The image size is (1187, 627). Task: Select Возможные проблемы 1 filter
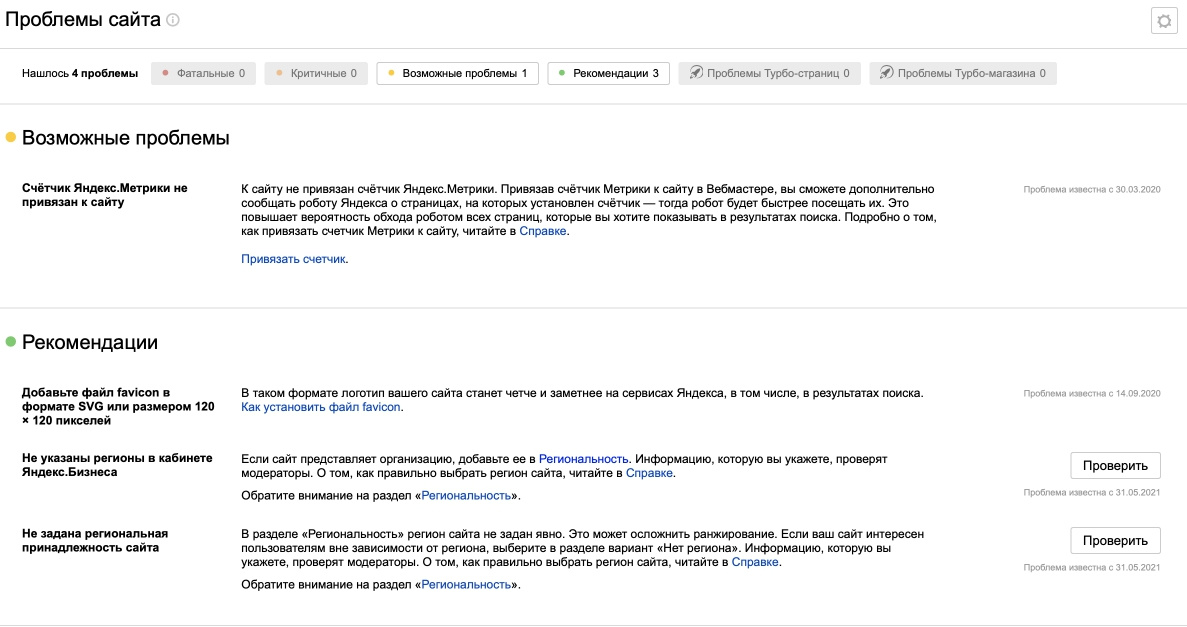click(457, 73)
